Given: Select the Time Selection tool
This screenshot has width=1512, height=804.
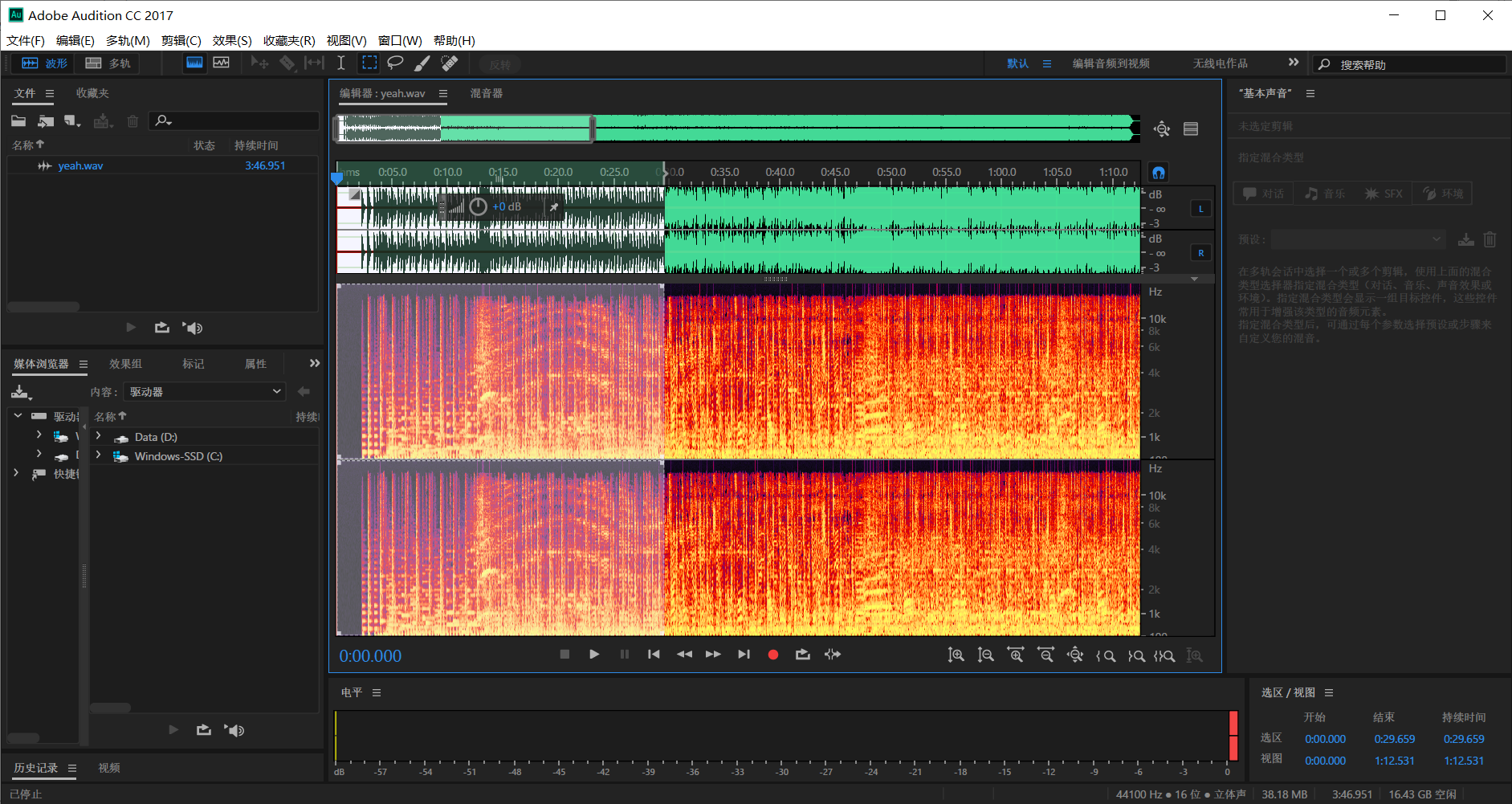Looking at the screenshot, I should coord(340,63).
